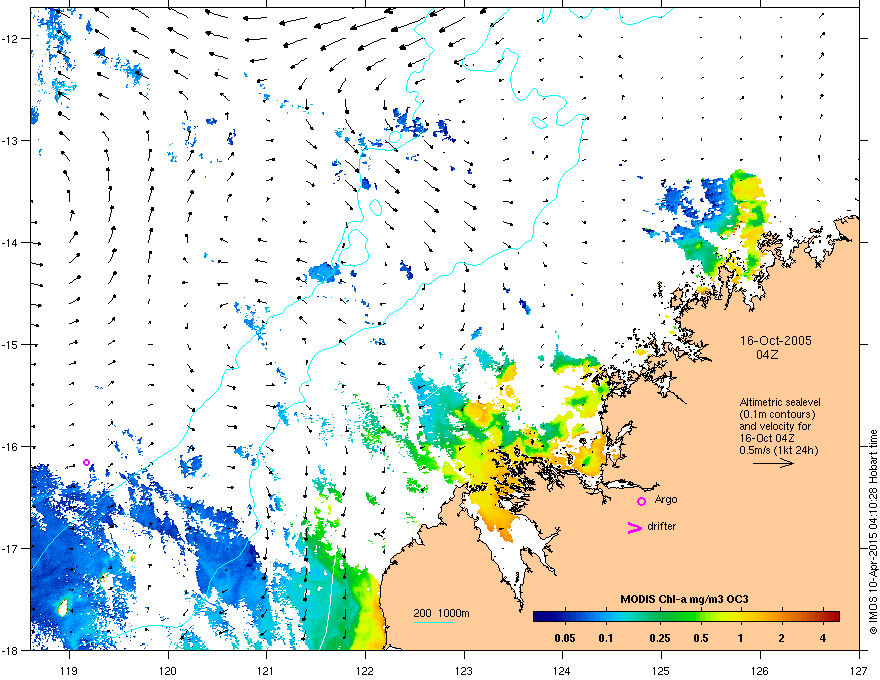Image resolution: width=880 pixels, height=680 pixels.
Task: Click the longitude axis label 119
Action: [69, 670]
